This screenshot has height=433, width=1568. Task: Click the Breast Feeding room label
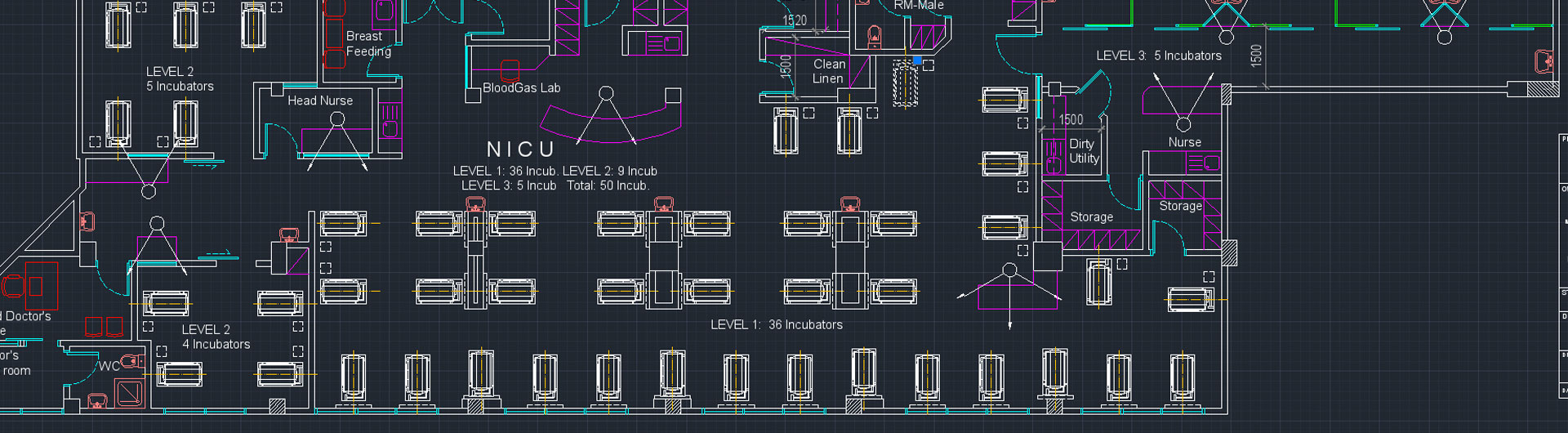(367, 44)
